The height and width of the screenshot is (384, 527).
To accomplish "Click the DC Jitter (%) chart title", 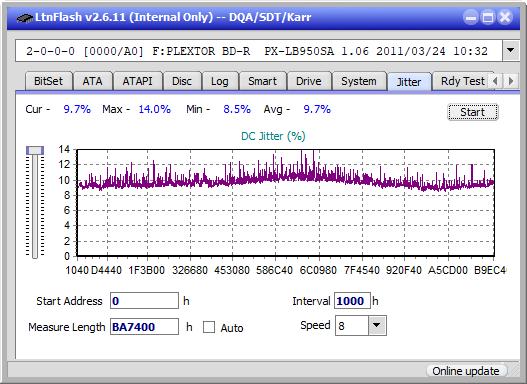I will [x=273, y=136].
